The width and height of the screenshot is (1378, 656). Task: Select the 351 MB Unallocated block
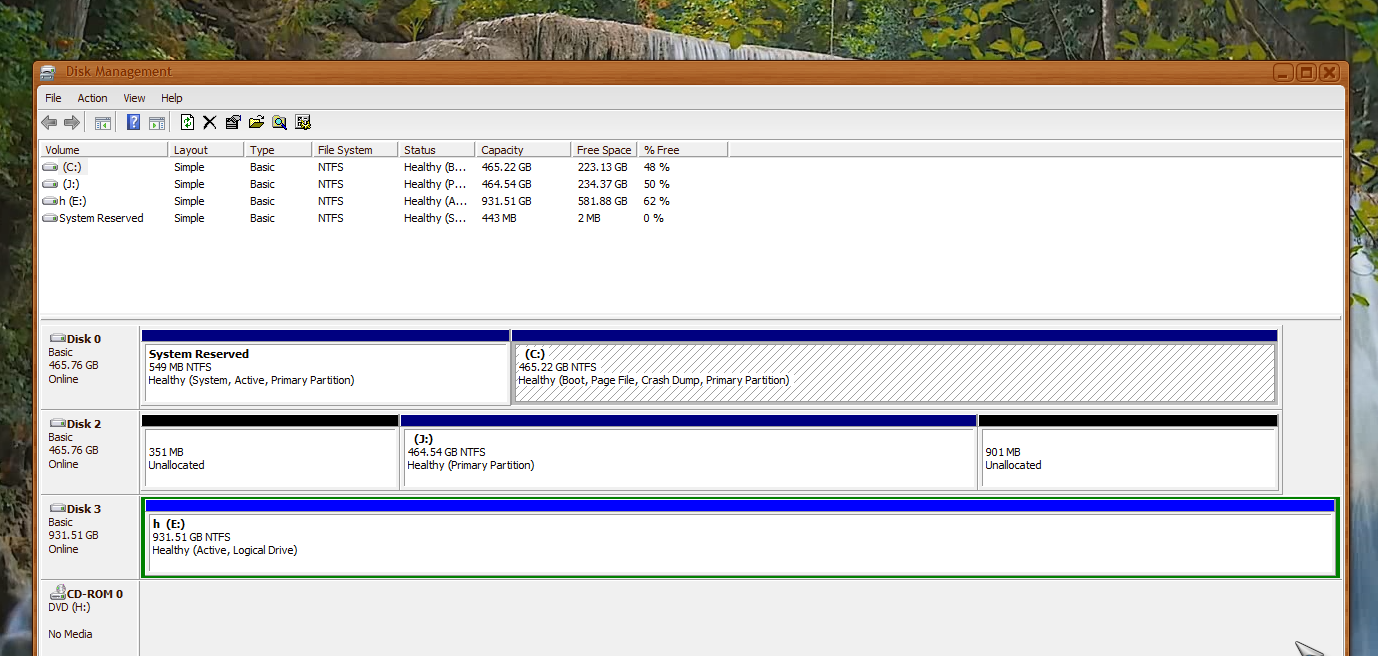[x=270, y=452]
